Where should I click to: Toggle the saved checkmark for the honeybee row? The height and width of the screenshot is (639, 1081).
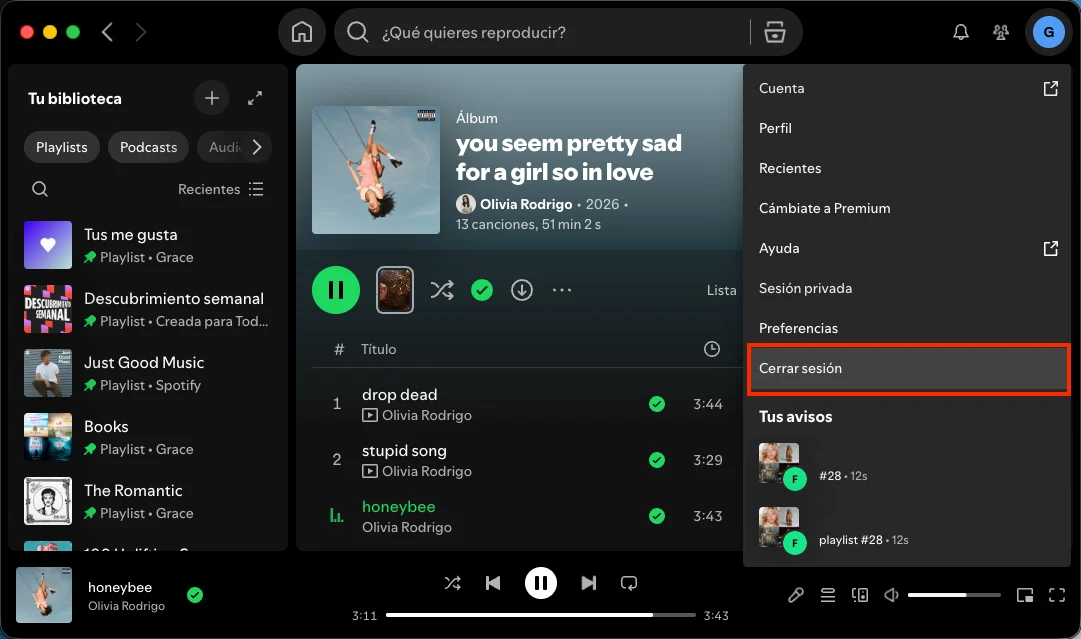657,516
